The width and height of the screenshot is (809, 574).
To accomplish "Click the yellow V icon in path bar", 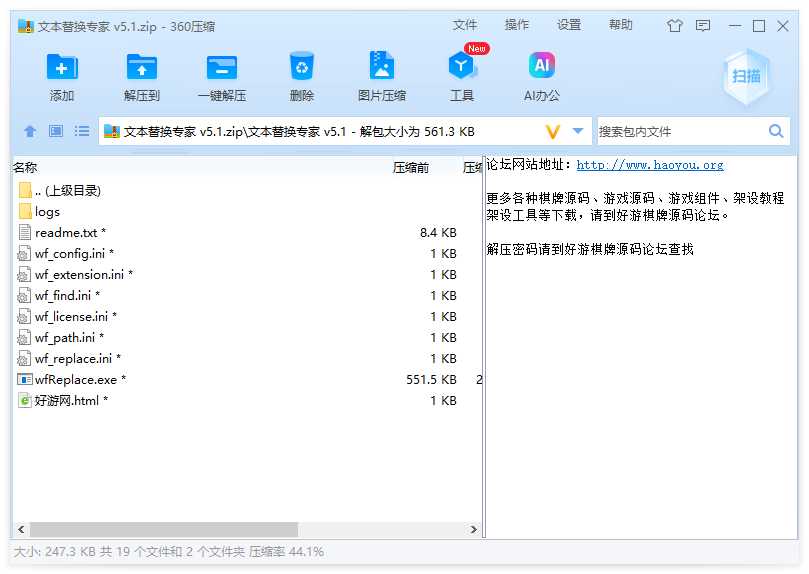I will point(553,132).
